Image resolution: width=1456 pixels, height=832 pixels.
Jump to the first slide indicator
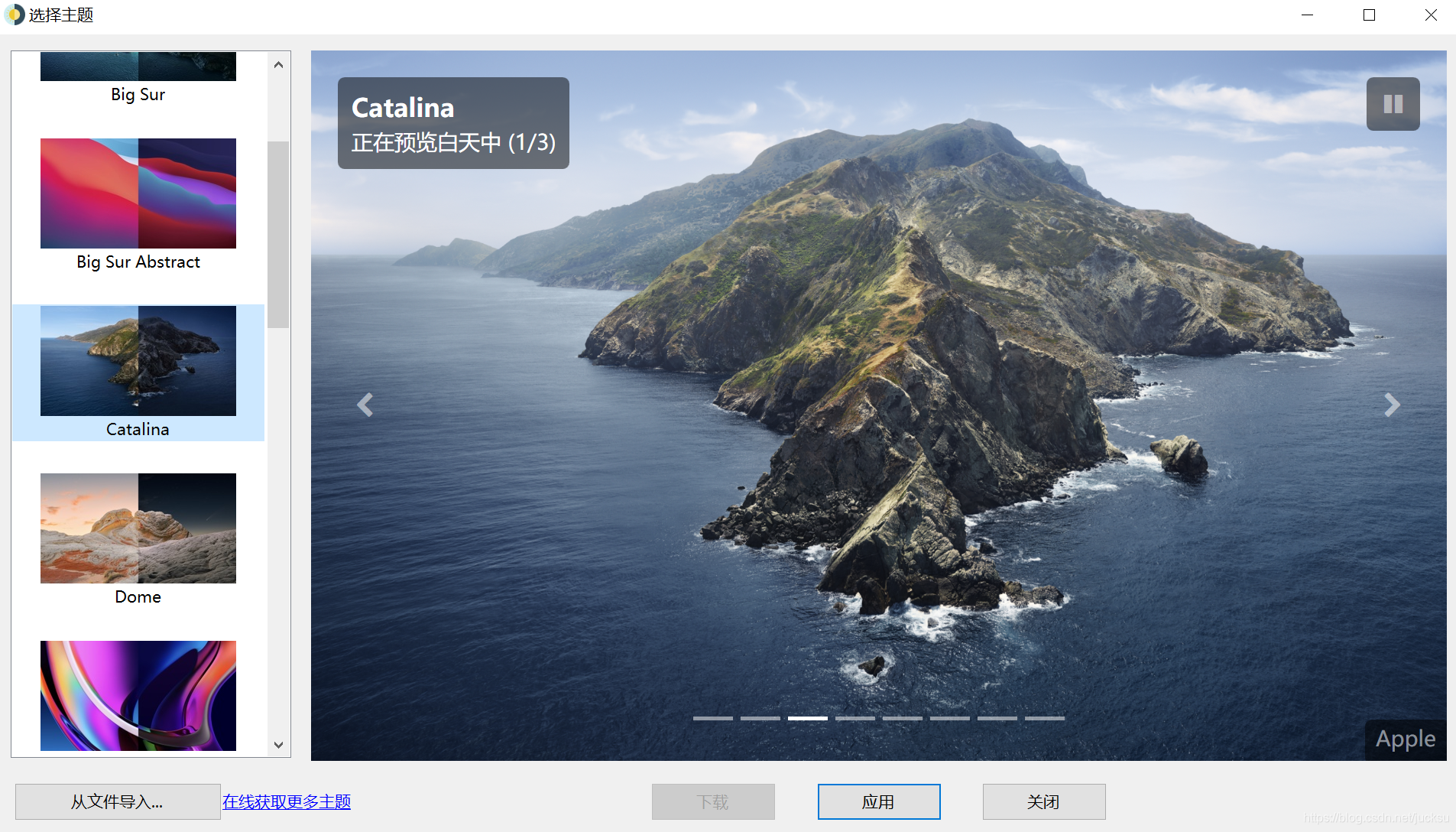(x=713, y=718)
